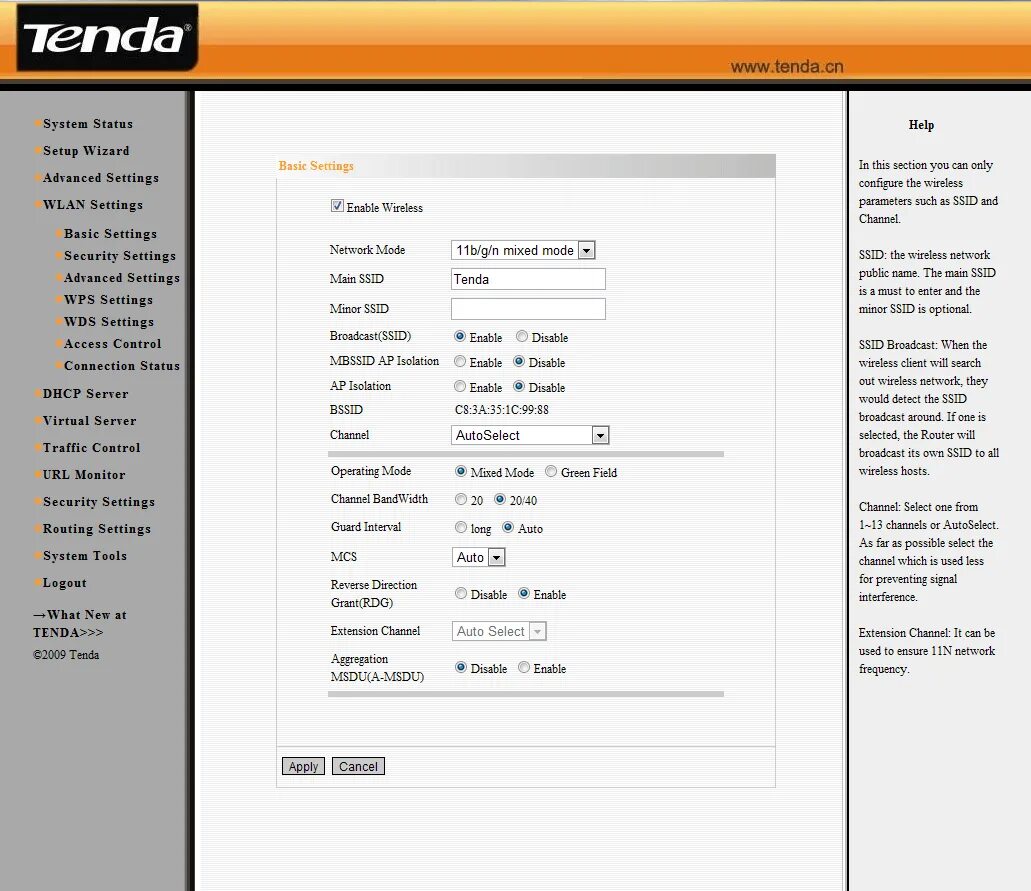Image resolution: width=1031 pixels, height=891 pixels.
Task: Click the Cancel button
Action: click(x=358, y=766)
